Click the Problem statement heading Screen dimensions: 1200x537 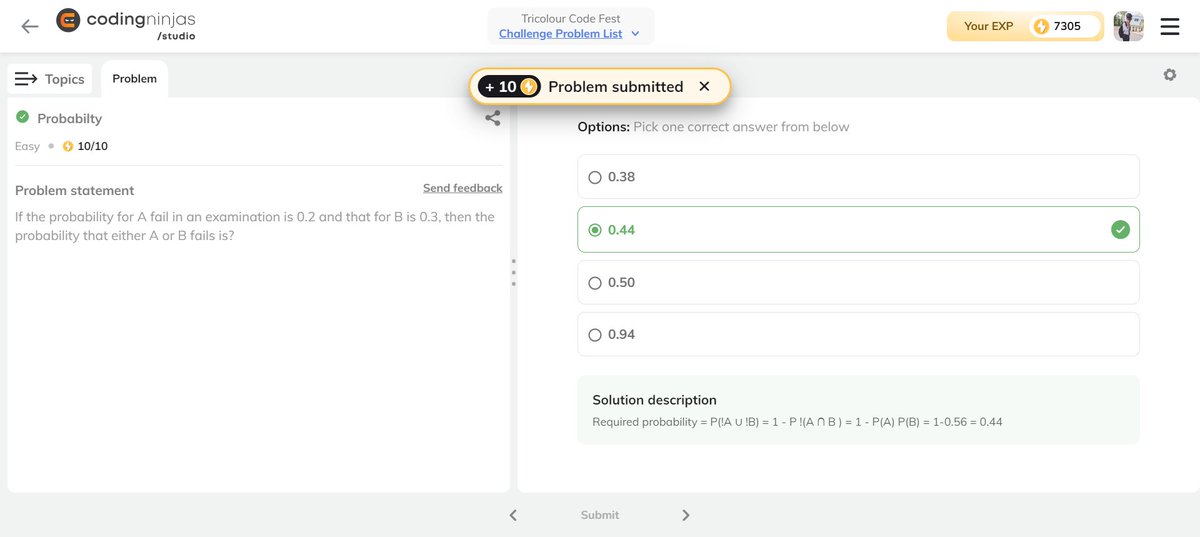click(x=74, y=190)
